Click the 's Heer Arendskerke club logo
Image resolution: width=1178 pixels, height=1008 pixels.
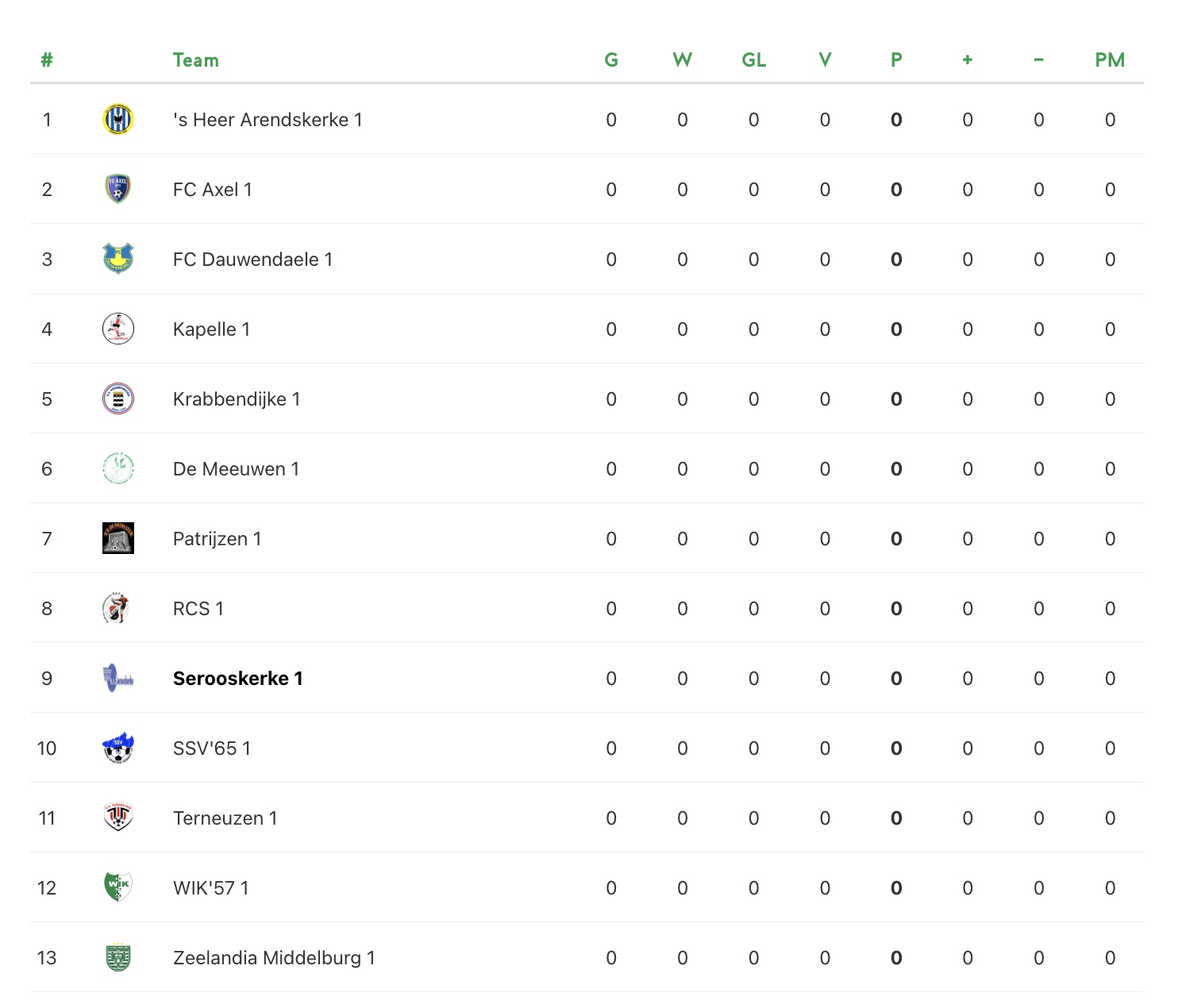click(x=118, y=120)
